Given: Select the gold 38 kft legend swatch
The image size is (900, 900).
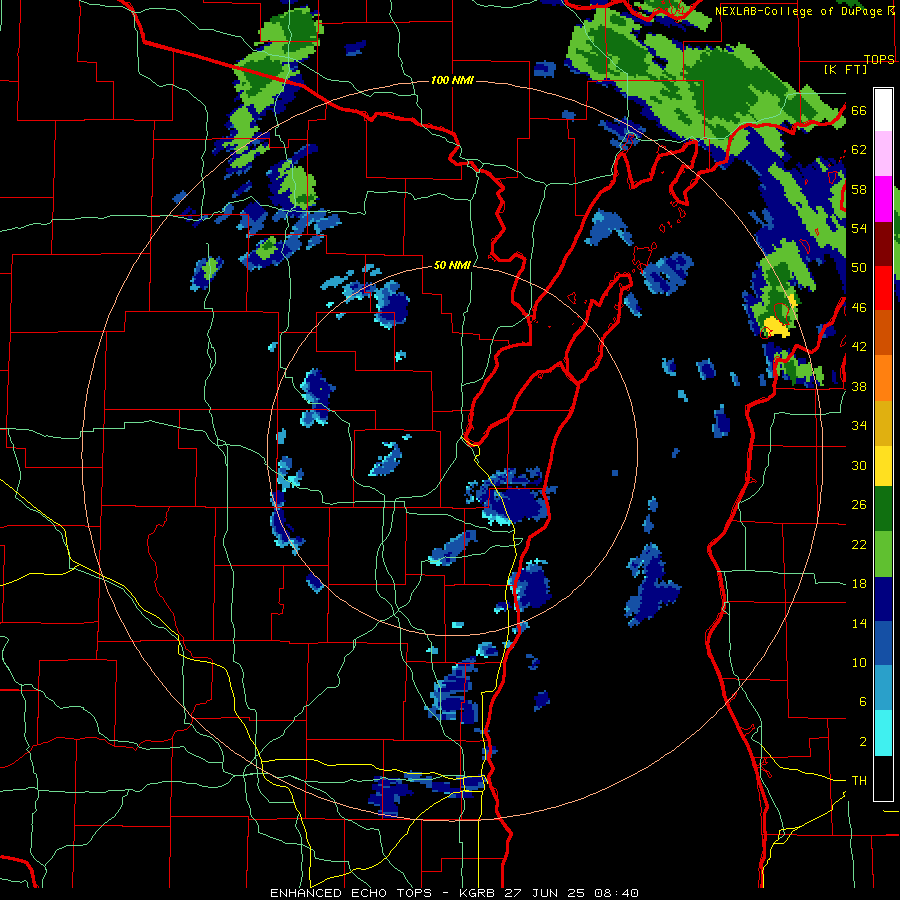Looking at the screenshot, I should 883,423.
